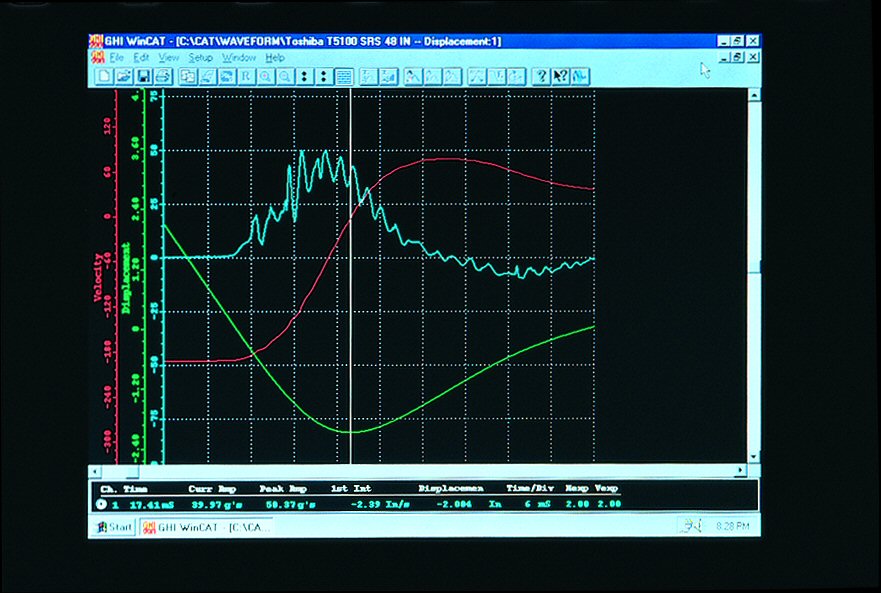881x593 pixels.
Task: Click the displacement value -2.004
Action: click(x=455, y=505)
